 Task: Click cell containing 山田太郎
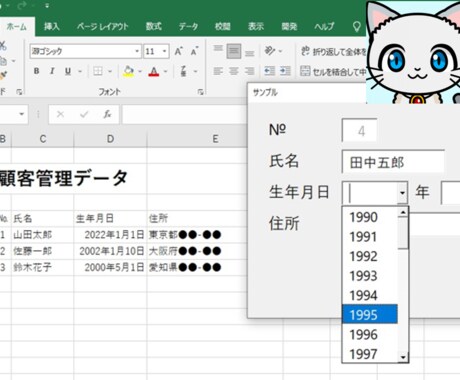(43, 235)
